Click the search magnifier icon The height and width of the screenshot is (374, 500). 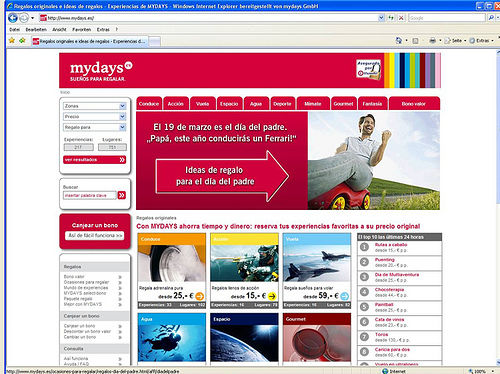tap(491, 18)
